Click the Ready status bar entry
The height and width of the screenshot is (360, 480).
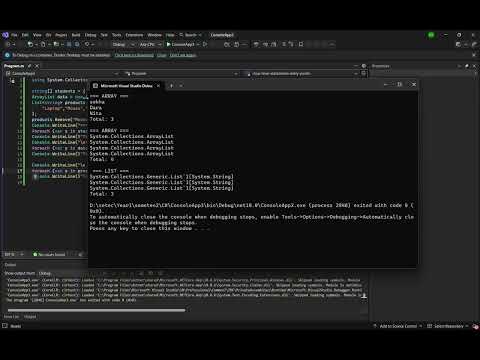pyautogui.click(x=16, y=326)
